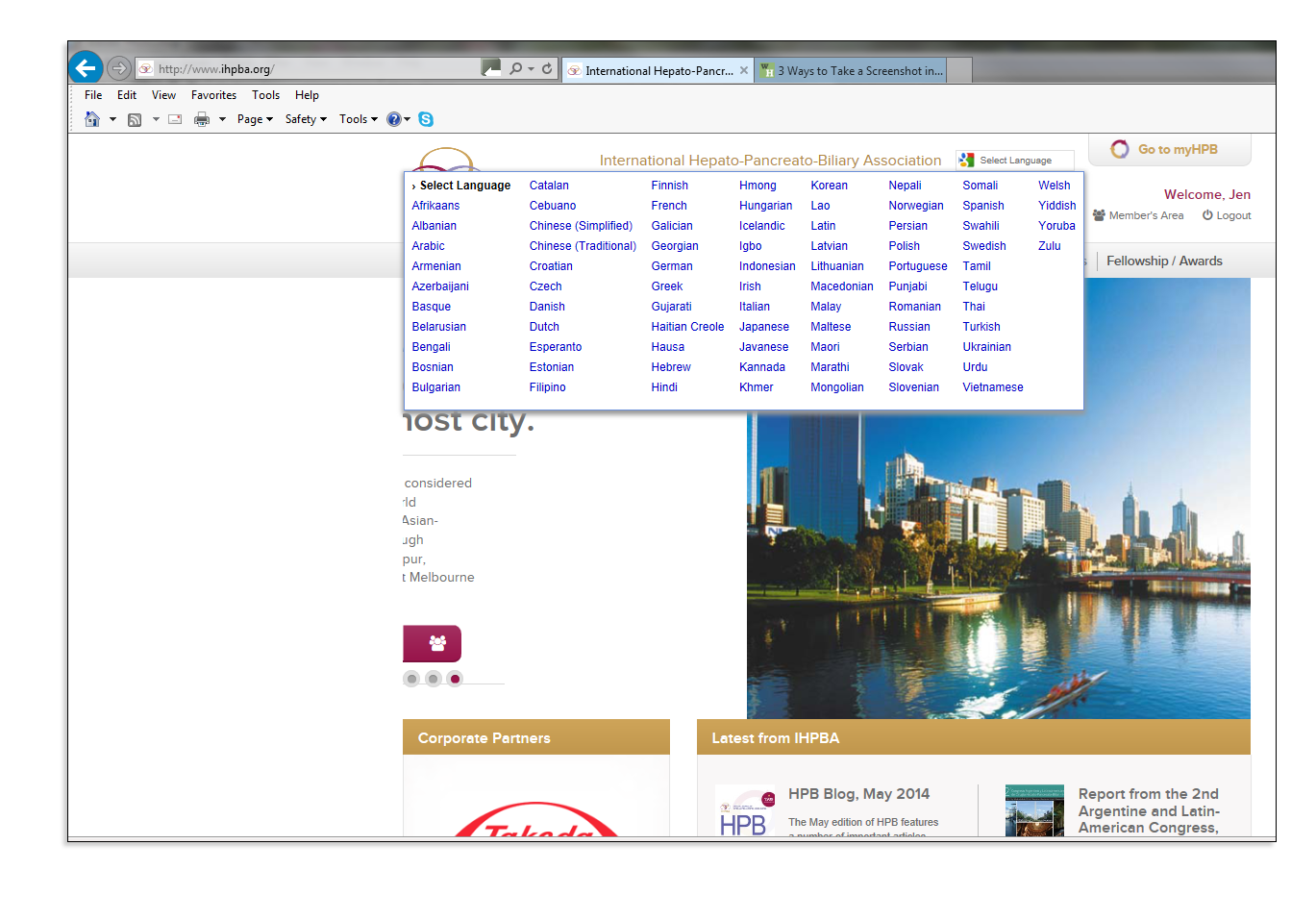1316x920 pixels.
Task: Select the first carousel slide dot
Action: (411, 679)
